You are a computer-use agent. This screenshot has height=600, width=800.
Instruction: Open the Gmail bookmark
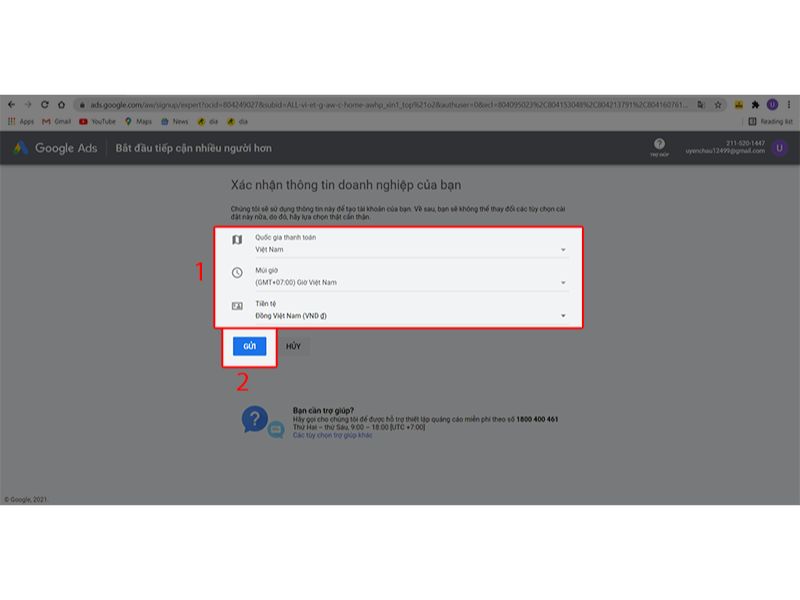pos(56,121)
